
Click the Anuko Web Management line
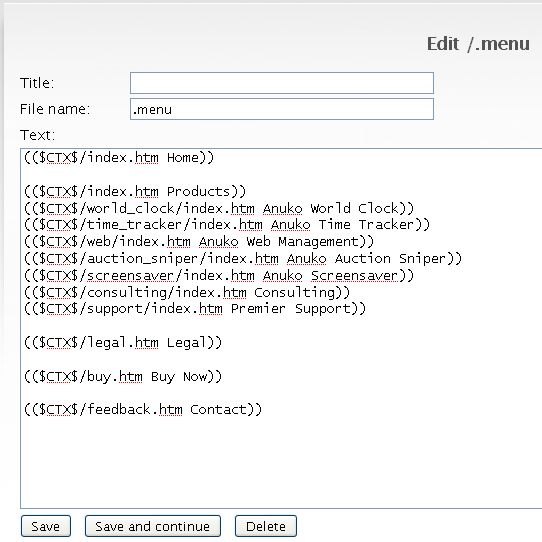click(199, 241)
